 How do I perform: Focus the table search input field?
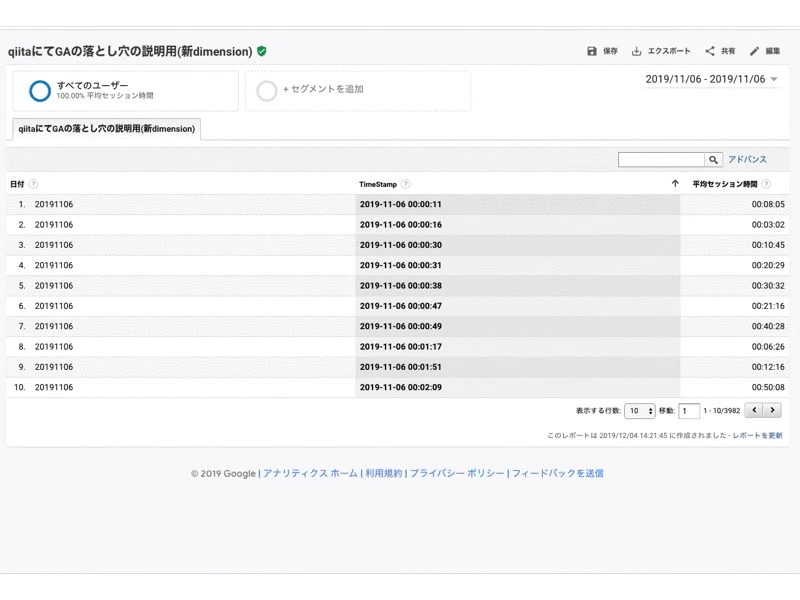661,160
